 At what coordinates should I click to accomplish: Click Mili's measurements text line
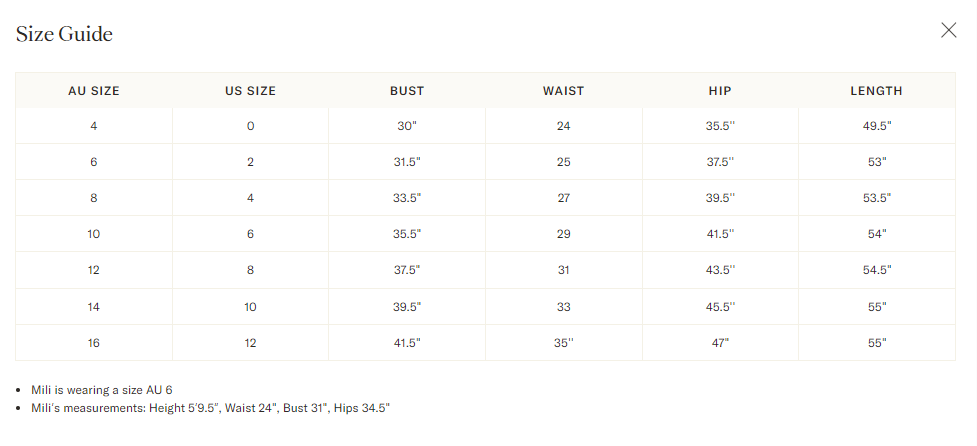211,408
